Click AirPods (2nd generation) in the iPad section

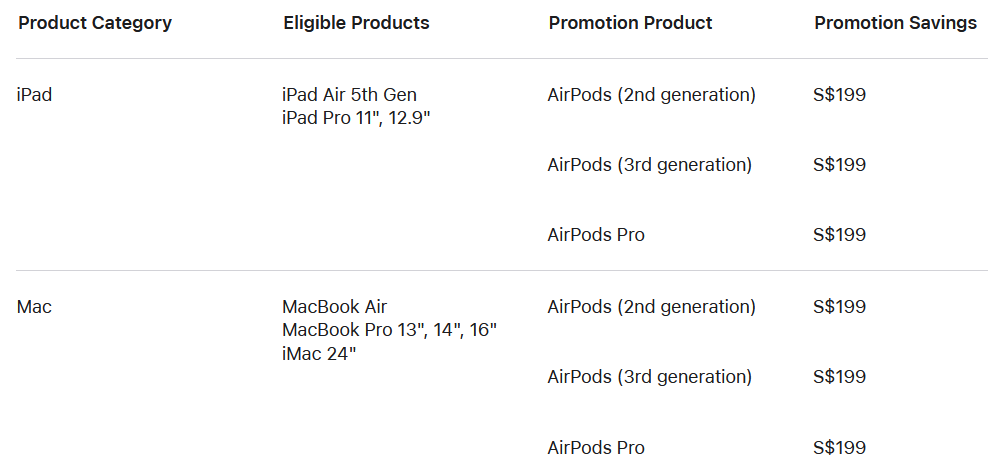pyautogui.click(x=651, y=95)
